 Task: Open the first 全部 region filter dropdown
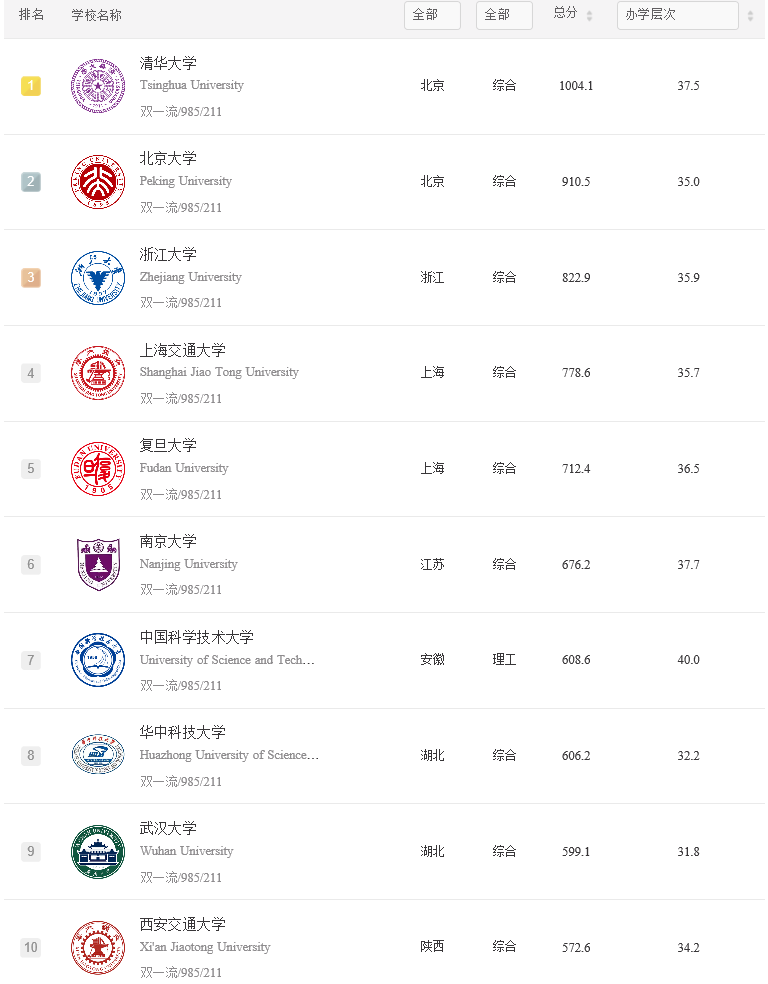point(432,15)
